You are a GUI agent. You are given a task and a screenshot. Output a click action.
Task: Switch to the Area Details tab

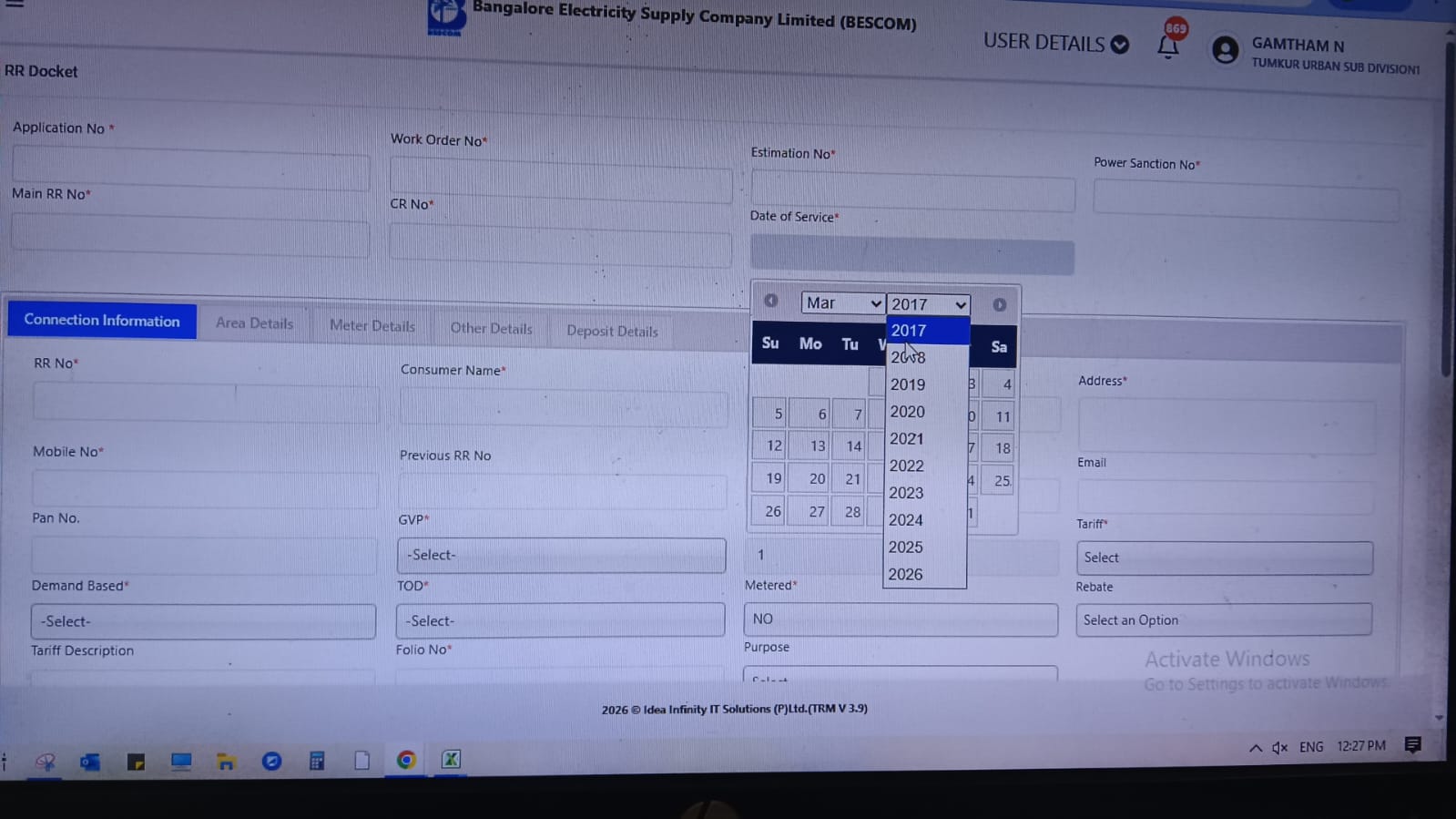point(255,323)
